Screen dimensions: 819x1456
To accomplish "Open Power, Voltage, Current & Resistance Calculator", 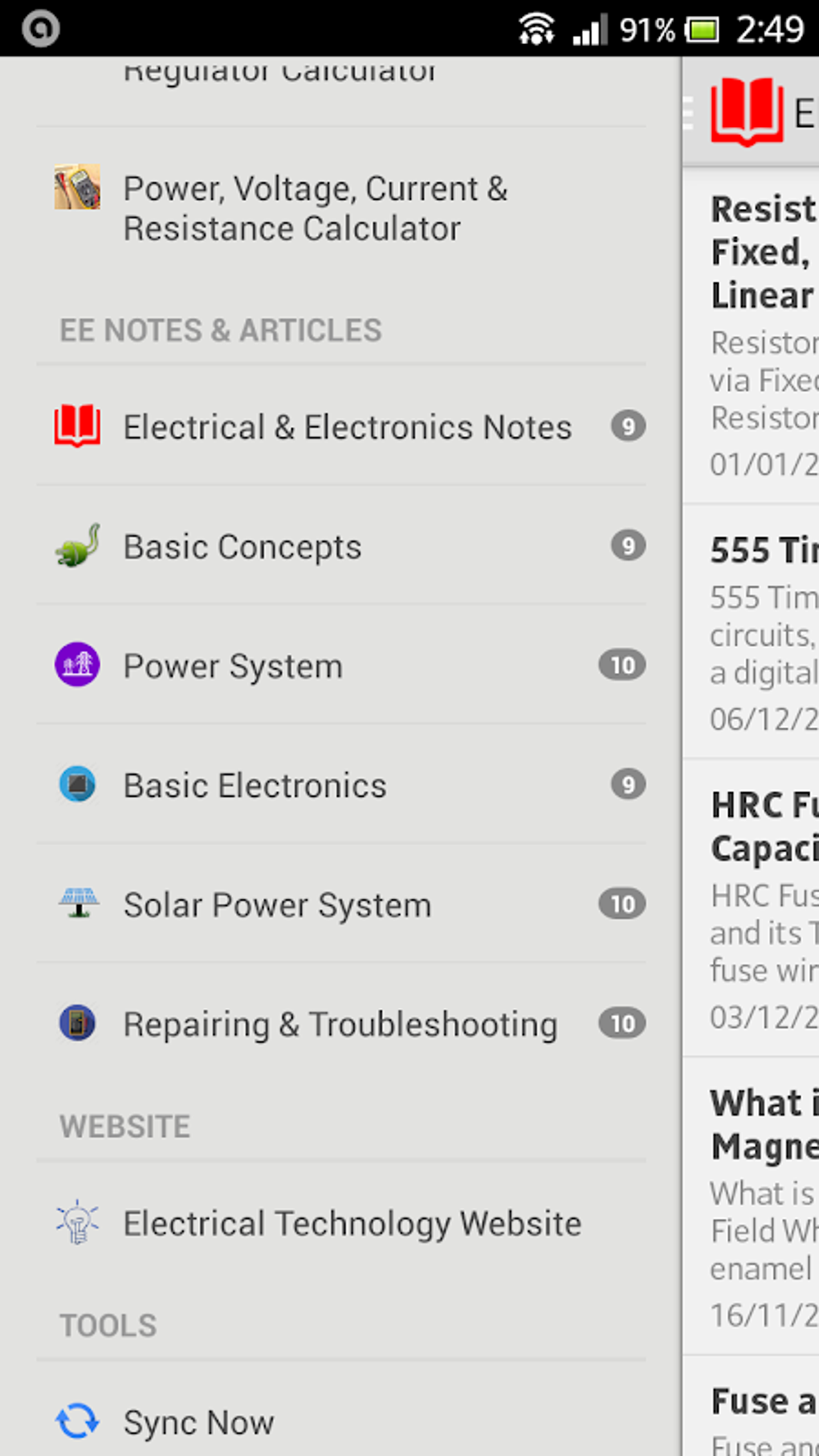I will (x=315, y=209).
